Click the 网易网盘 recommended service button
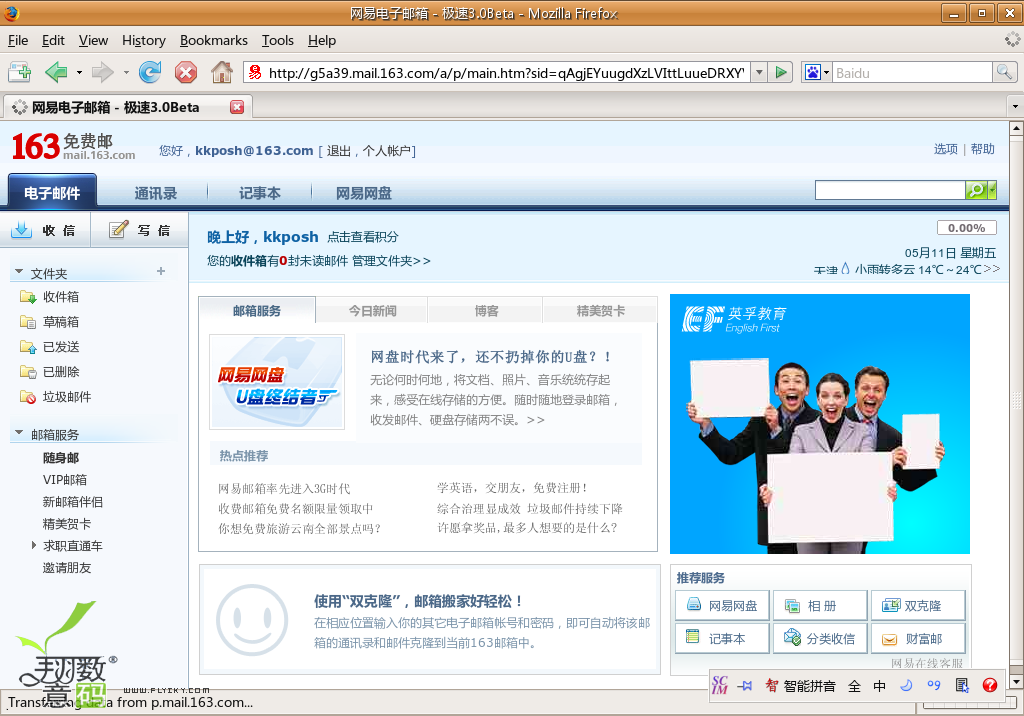 click(x=722, y=606)
